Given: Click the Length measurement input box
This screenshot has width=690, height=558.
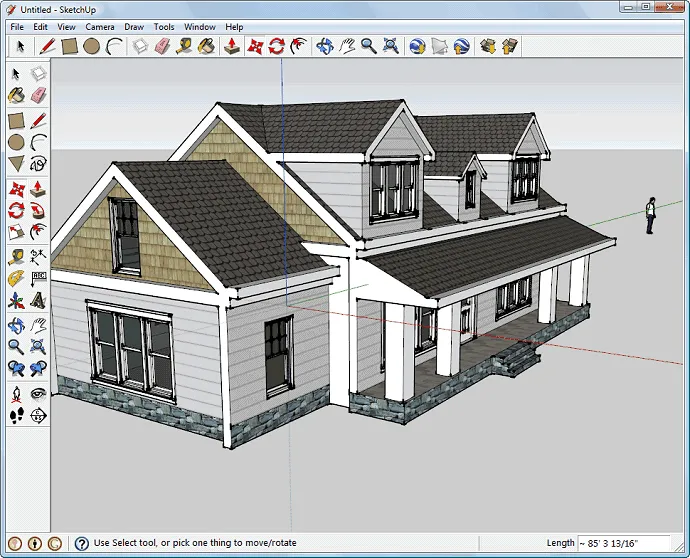Looking at the screenshot, I should [620, 544].
